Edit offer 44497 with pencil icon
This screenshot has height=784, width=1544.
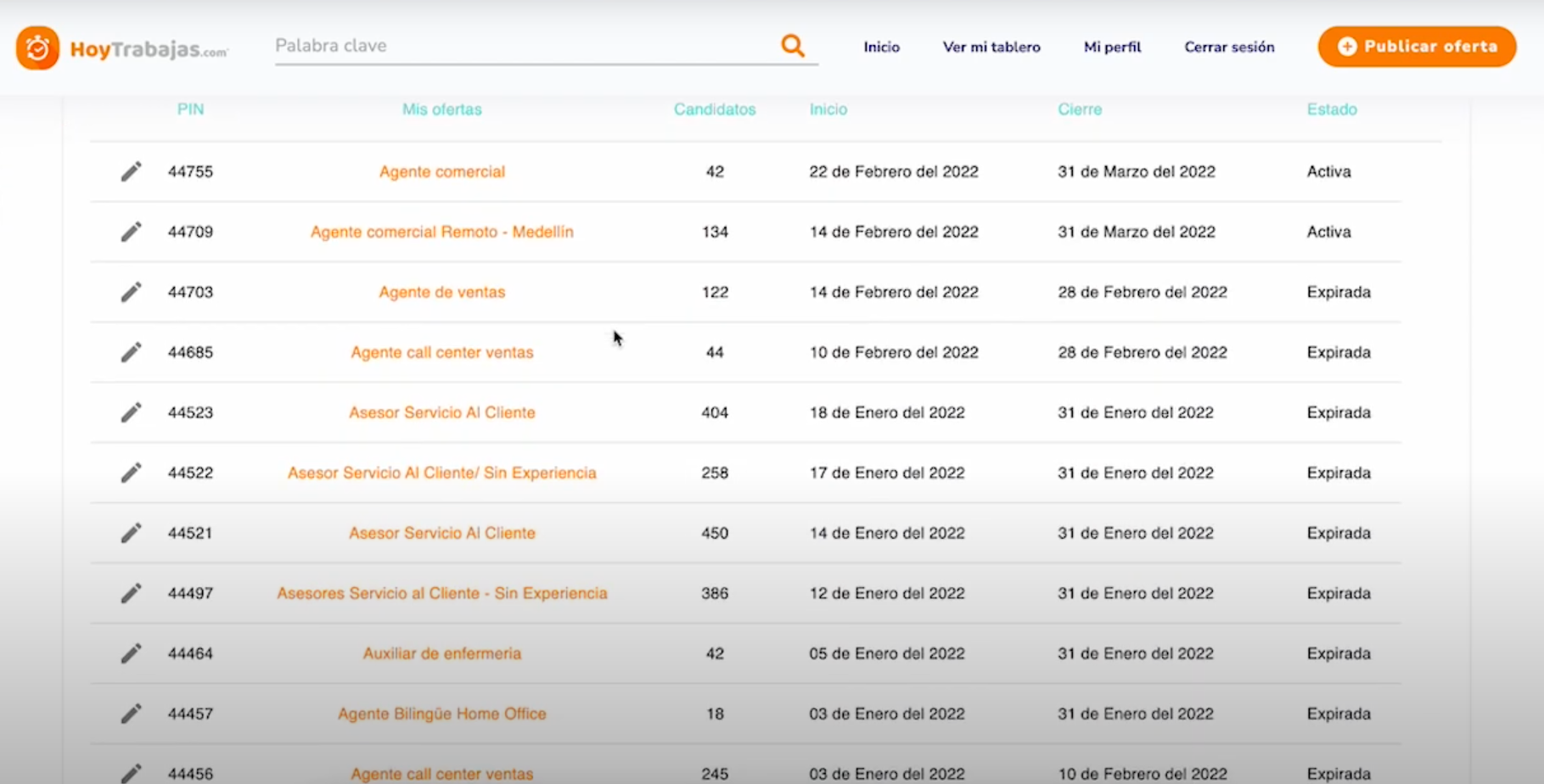pos(131,593)
